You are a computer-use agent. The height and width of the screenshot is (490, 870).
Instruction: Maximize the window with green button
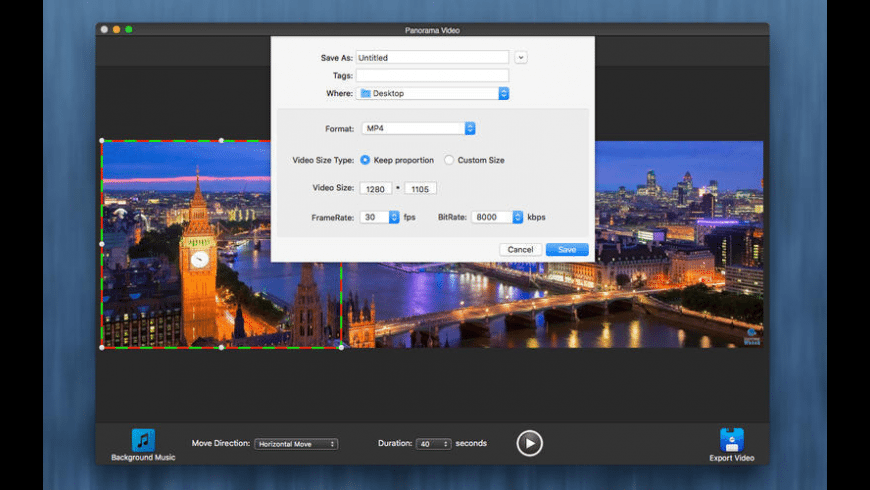click(129, 29)
